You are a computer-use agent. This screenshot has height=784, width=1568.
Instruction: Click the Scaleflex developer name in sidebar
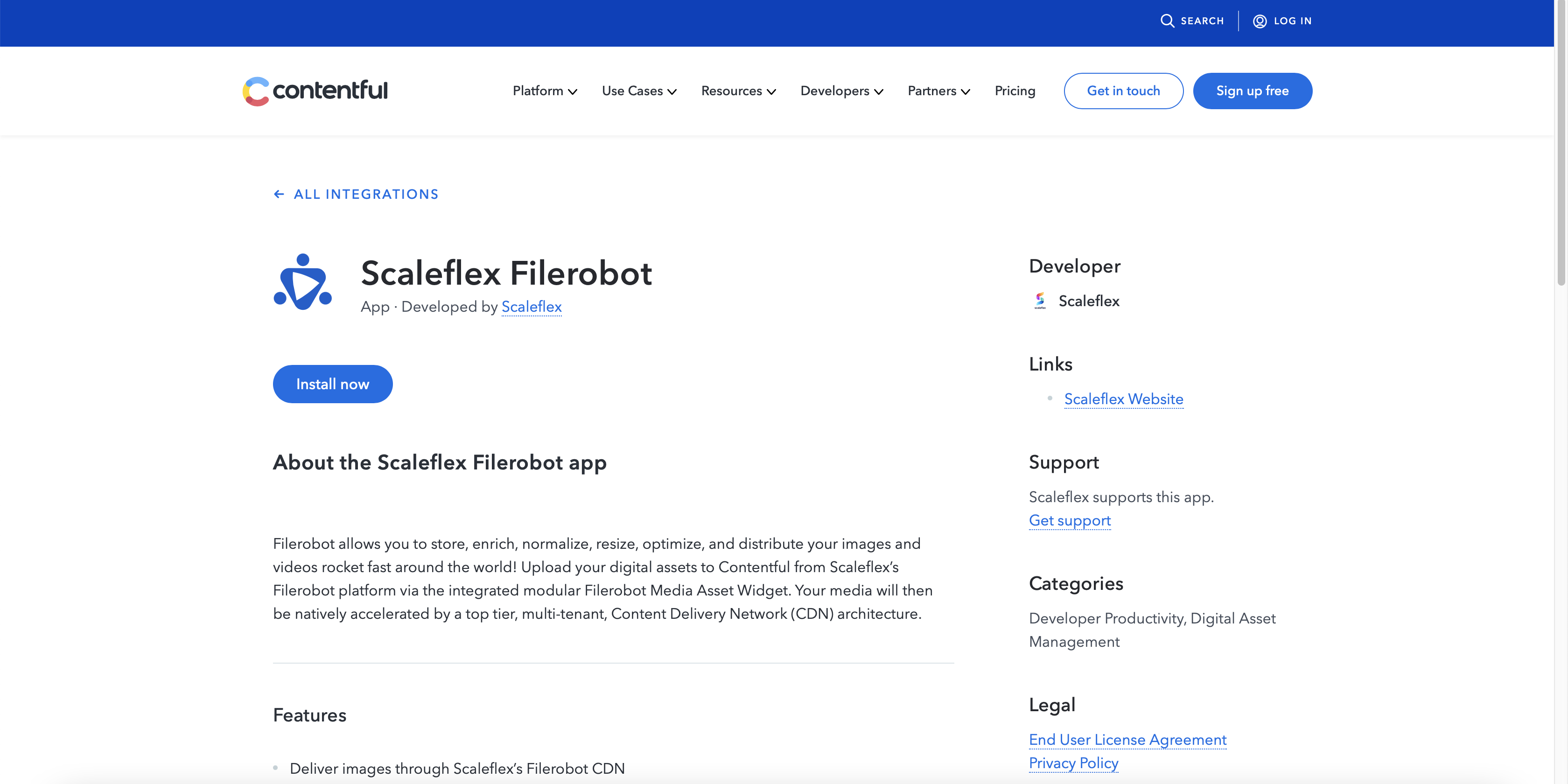click(1088, 301)
